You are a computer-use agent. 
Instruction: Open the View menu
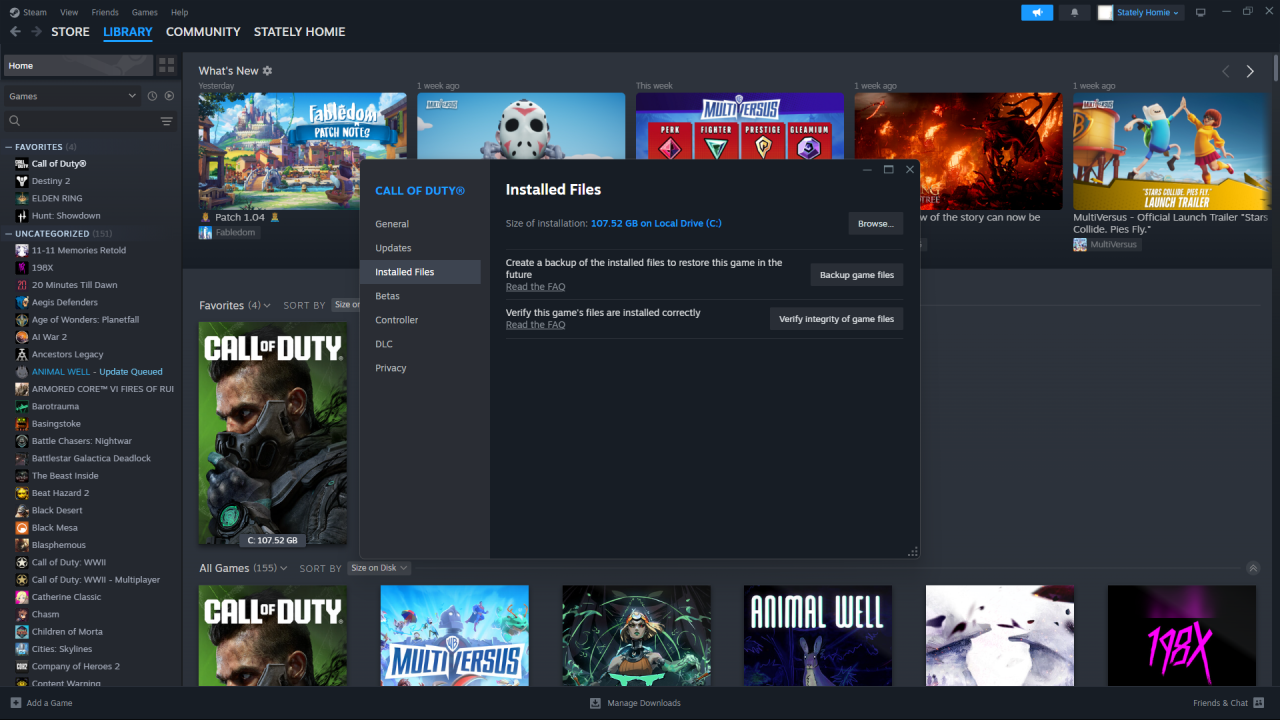(x=69, y=12)
